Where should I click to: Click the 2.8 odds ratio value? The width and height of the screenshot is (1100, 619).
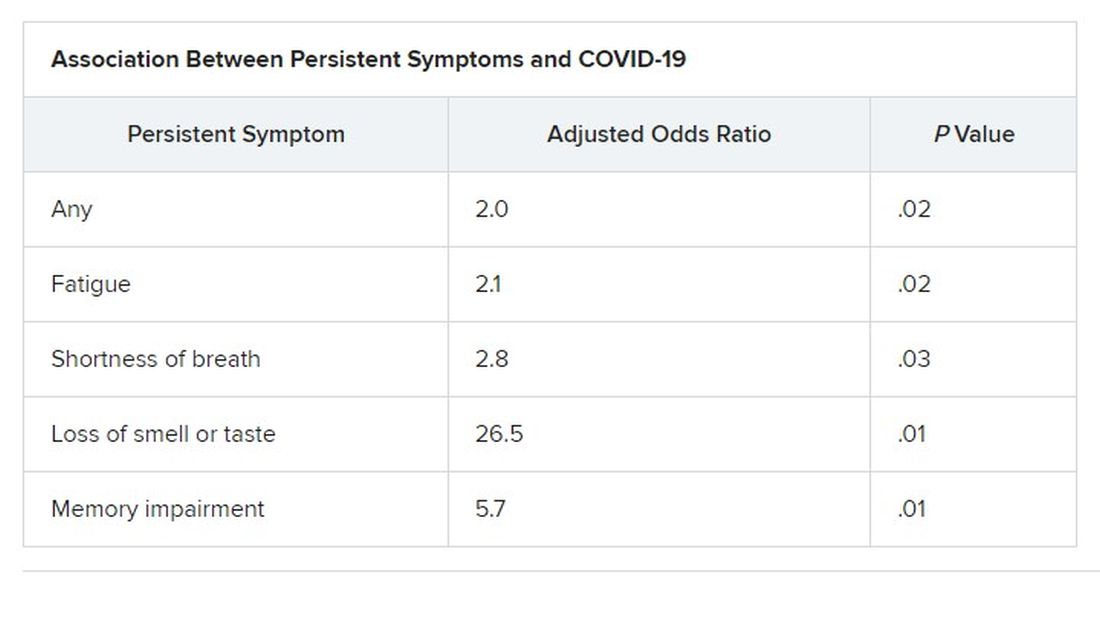[492, 359]
